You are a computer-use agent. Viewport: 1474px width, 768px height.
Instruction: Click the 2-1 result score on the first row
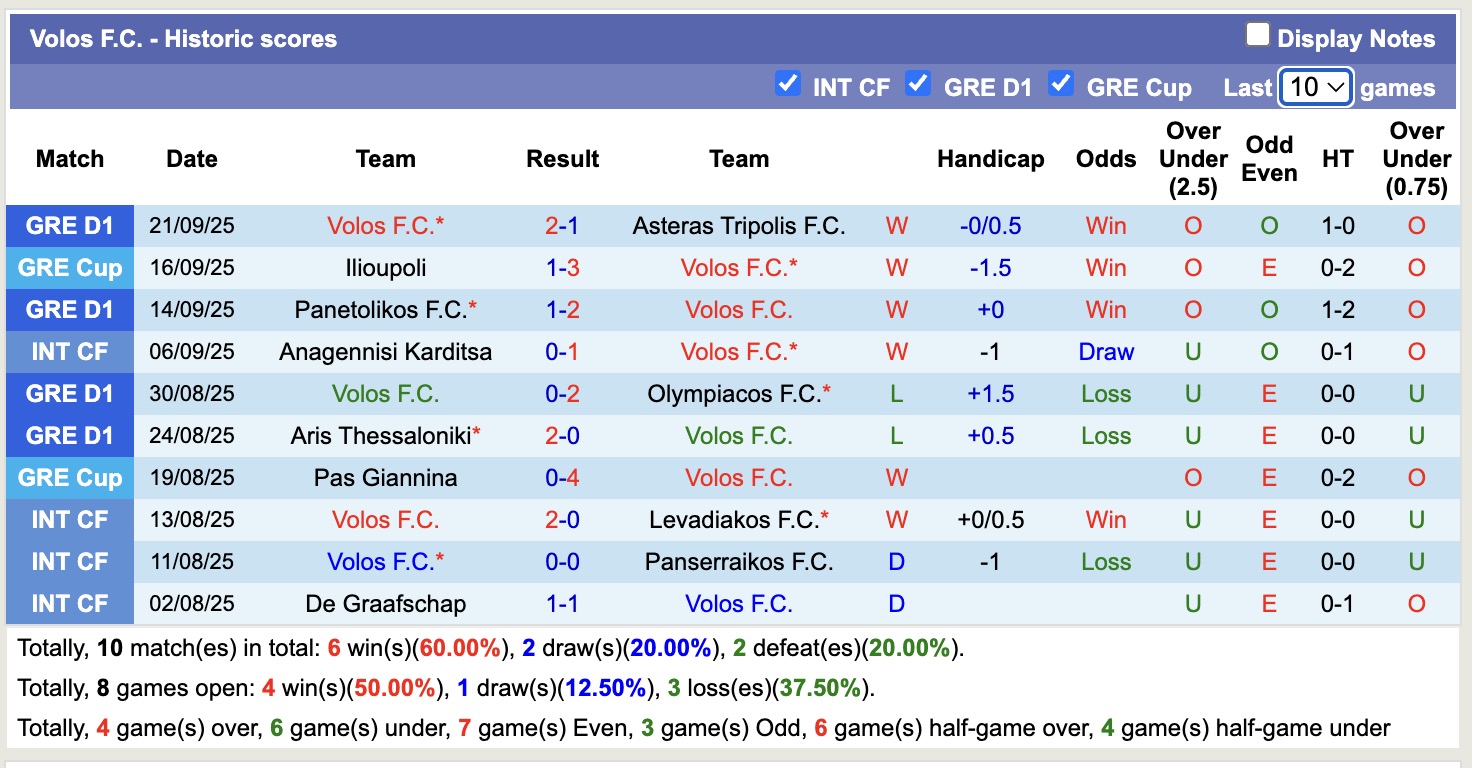[562, 225]
